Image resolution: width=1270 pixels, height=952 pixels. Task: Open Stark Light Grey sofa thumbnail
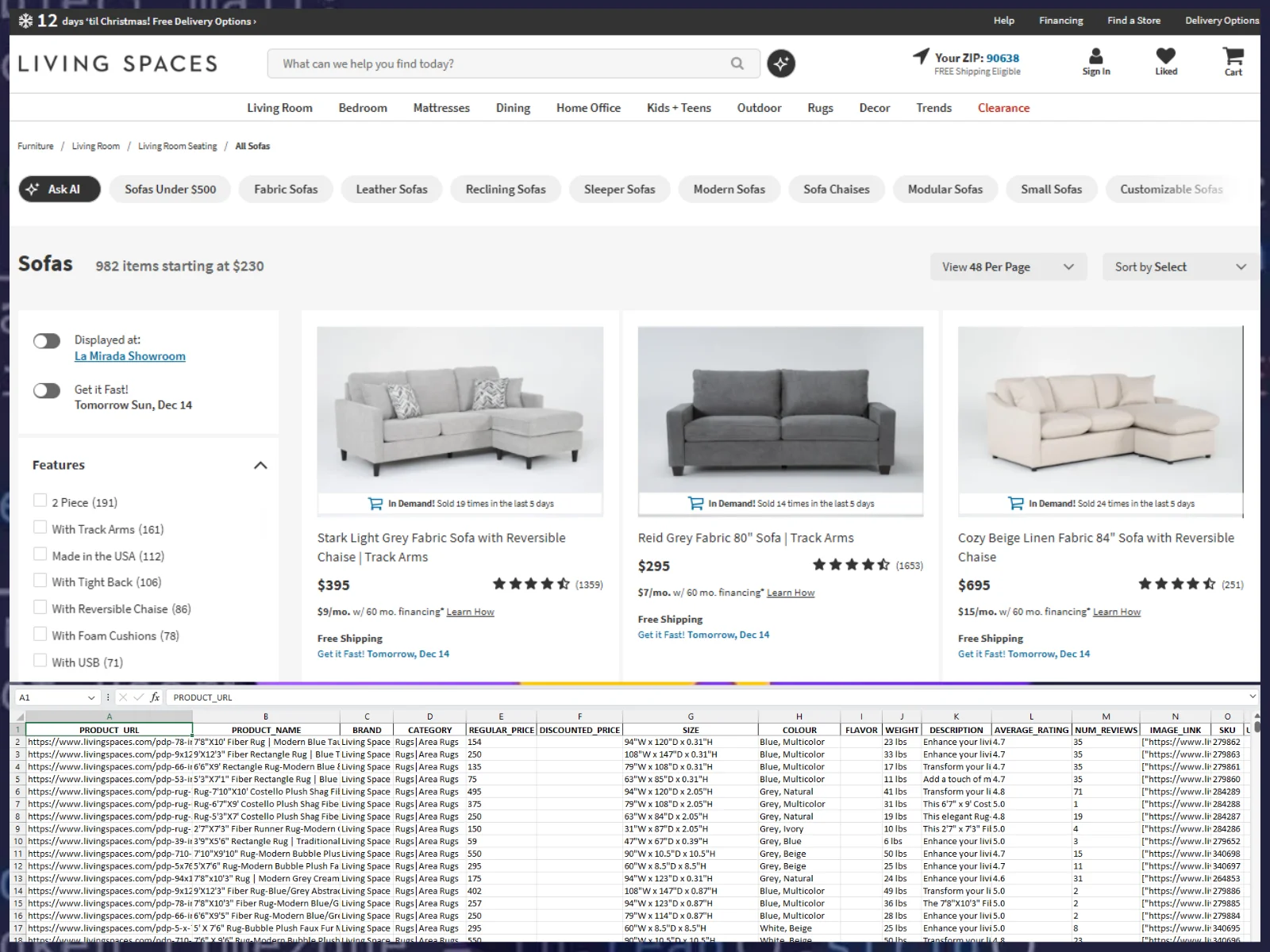[x=460, y=409]
